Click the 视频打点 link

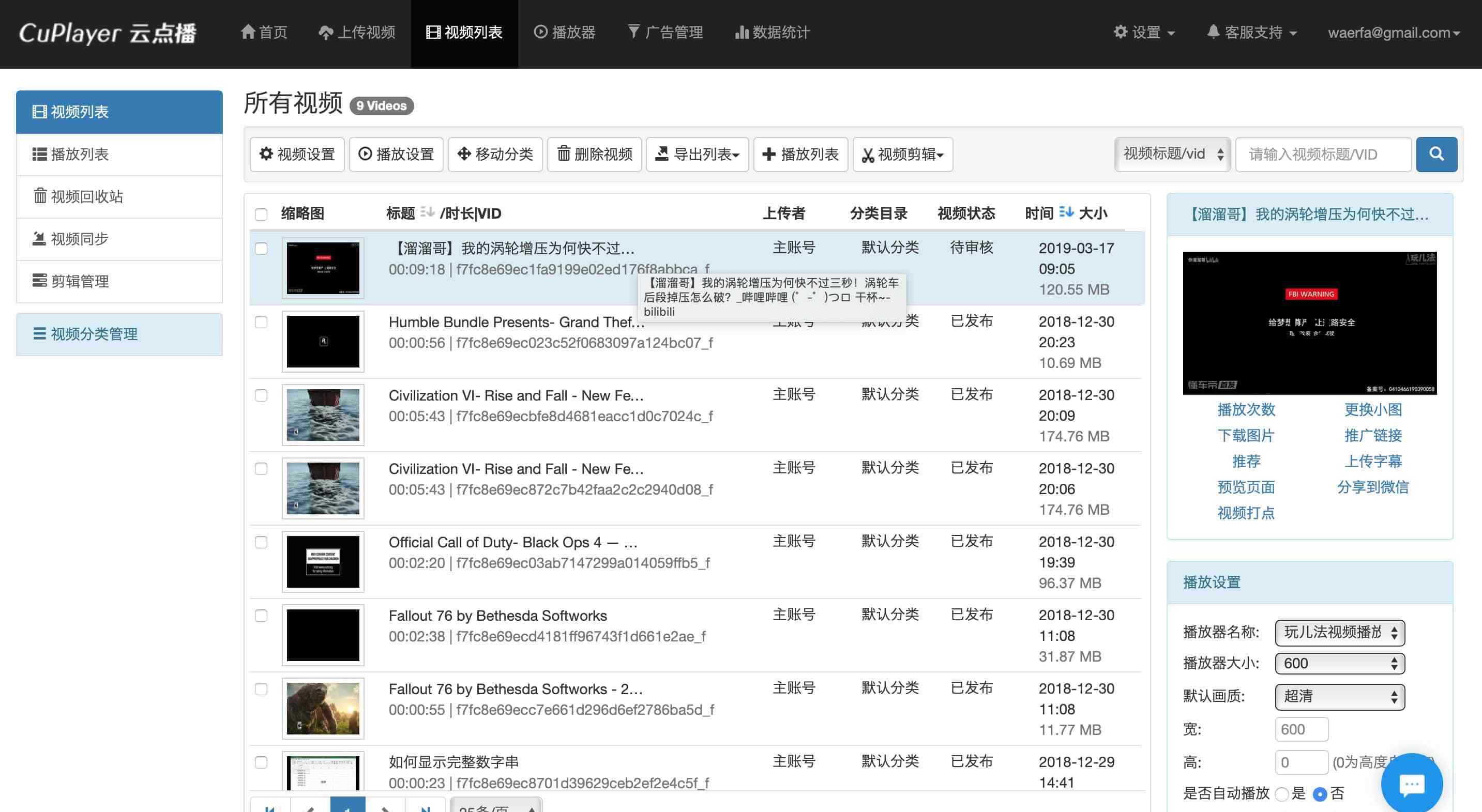[1246, 513]
